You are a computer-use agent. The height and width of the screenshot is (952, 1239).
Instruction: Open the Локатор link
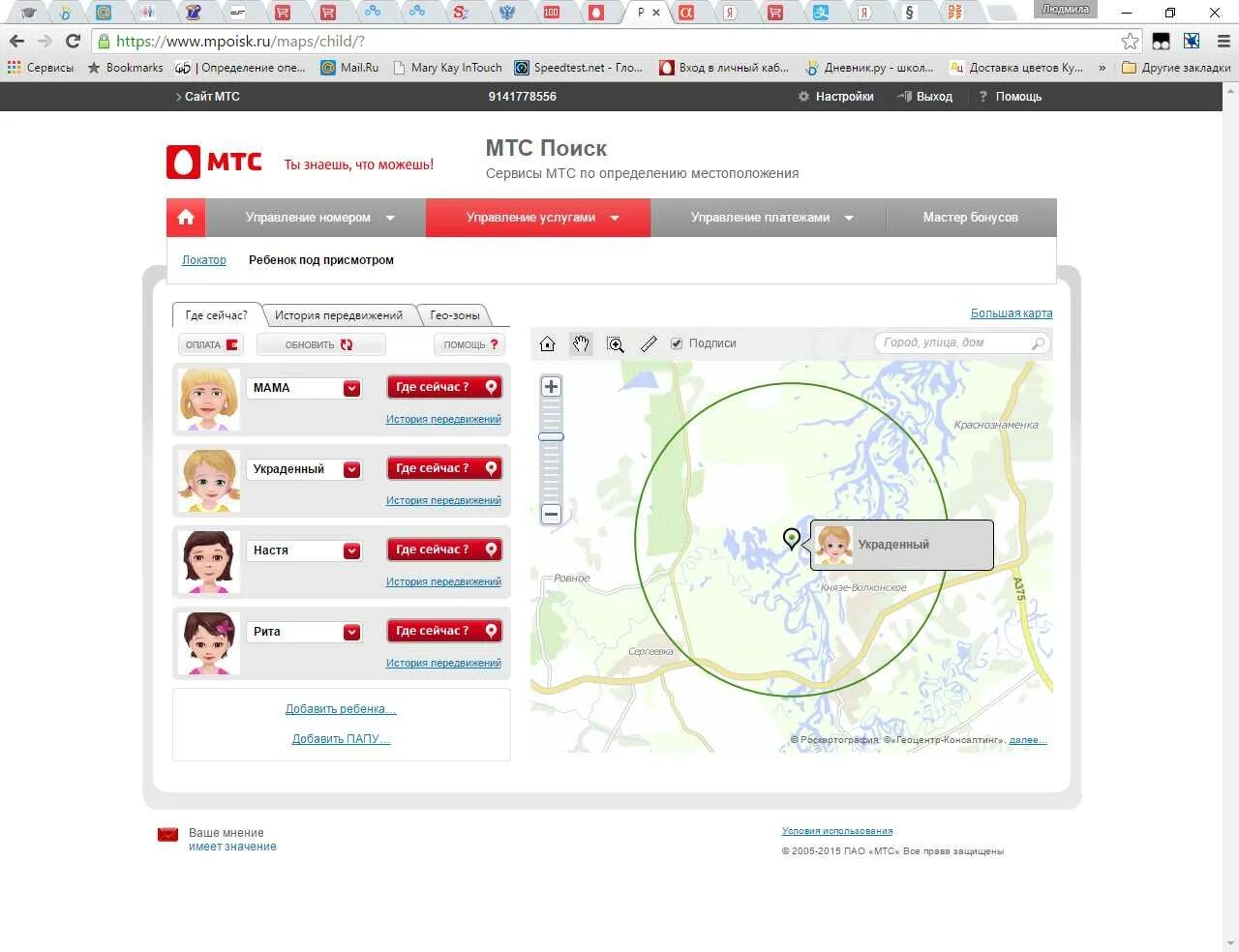[204, 260]
